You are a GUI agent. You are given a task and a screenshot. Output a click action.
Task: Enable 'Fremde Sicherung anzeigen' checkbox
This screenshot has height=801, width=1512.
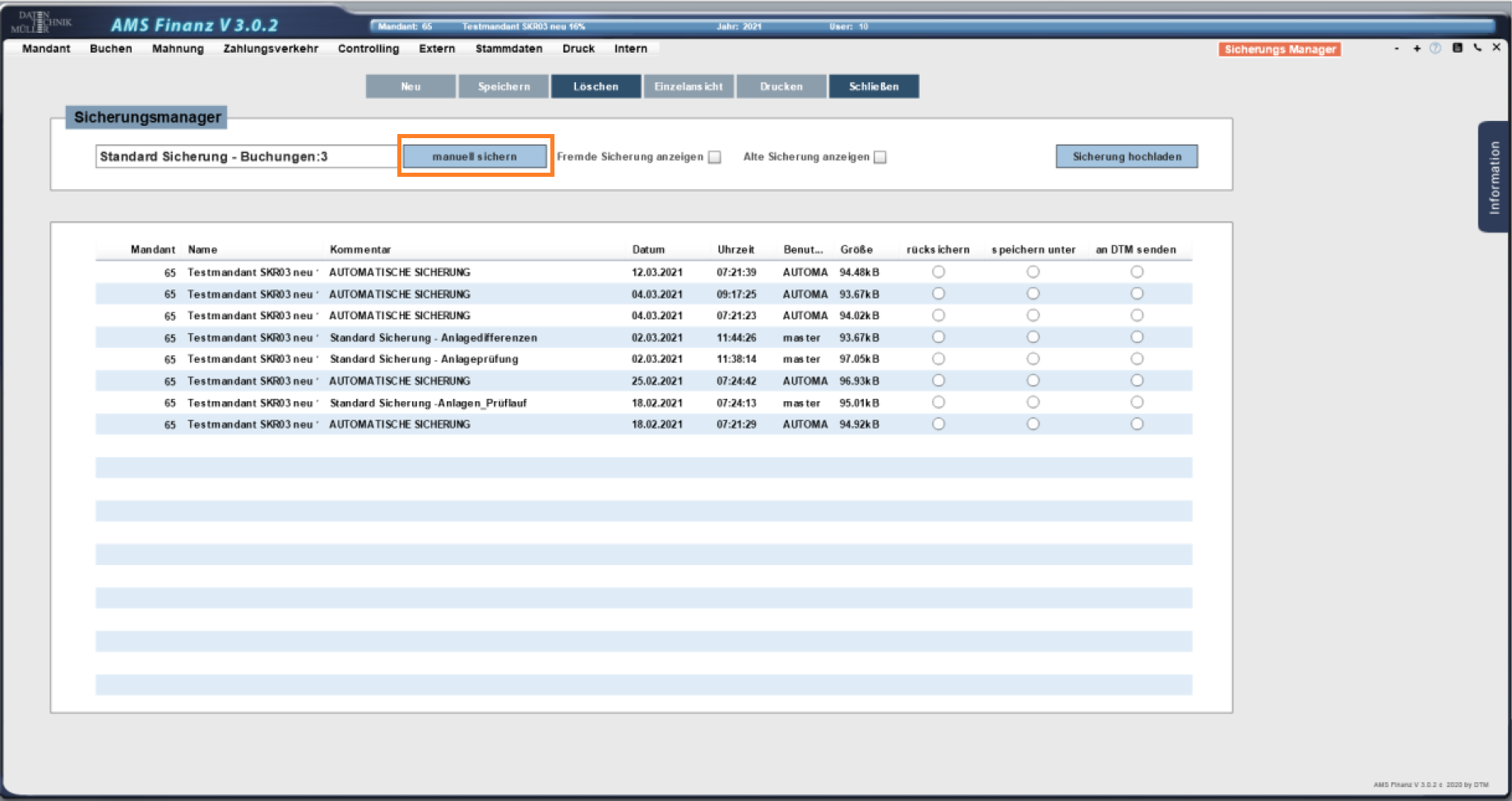(x=715, y=157)
